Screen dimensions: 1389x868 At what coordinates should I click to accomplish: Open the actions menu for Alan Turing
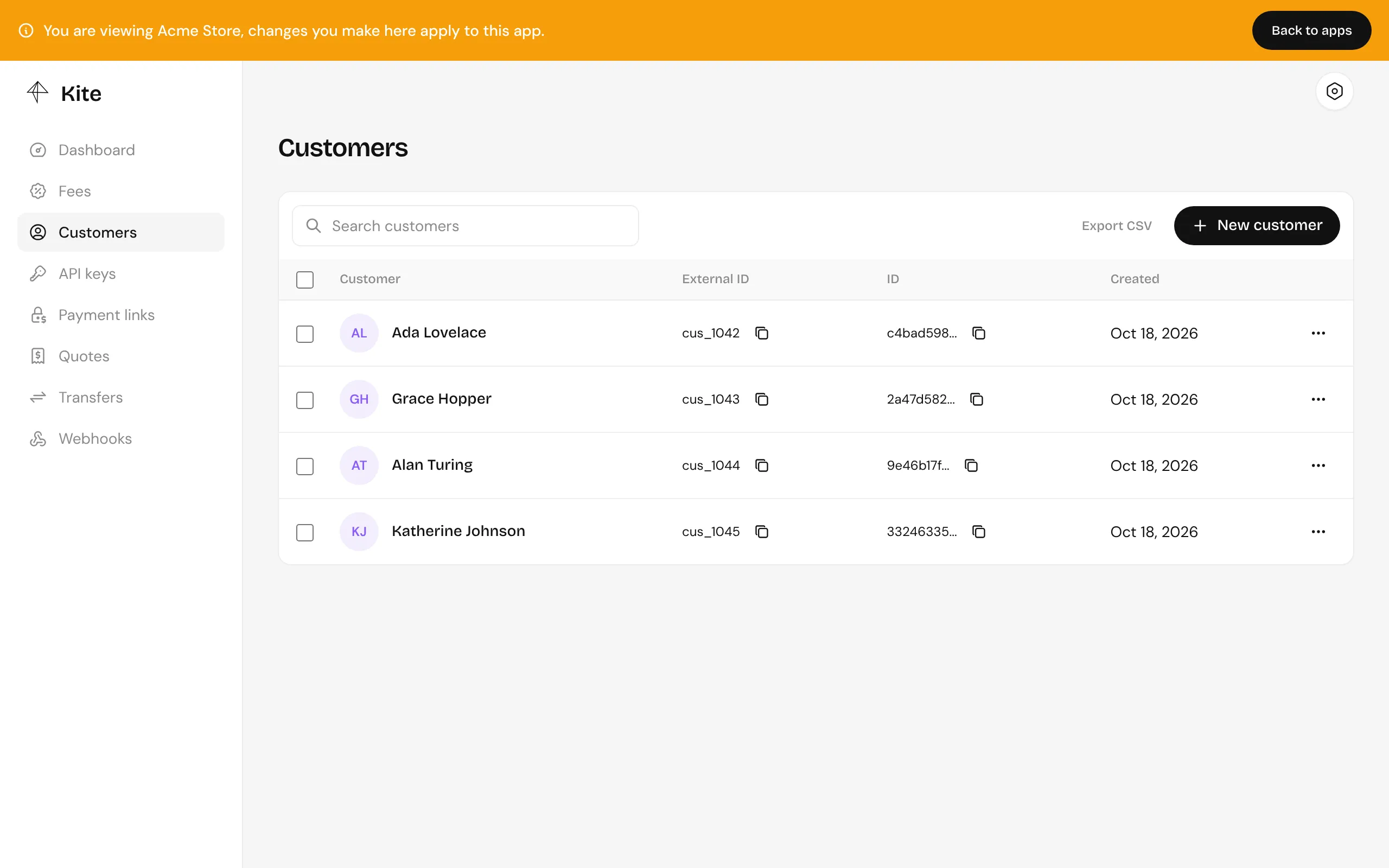(1318, 465)
